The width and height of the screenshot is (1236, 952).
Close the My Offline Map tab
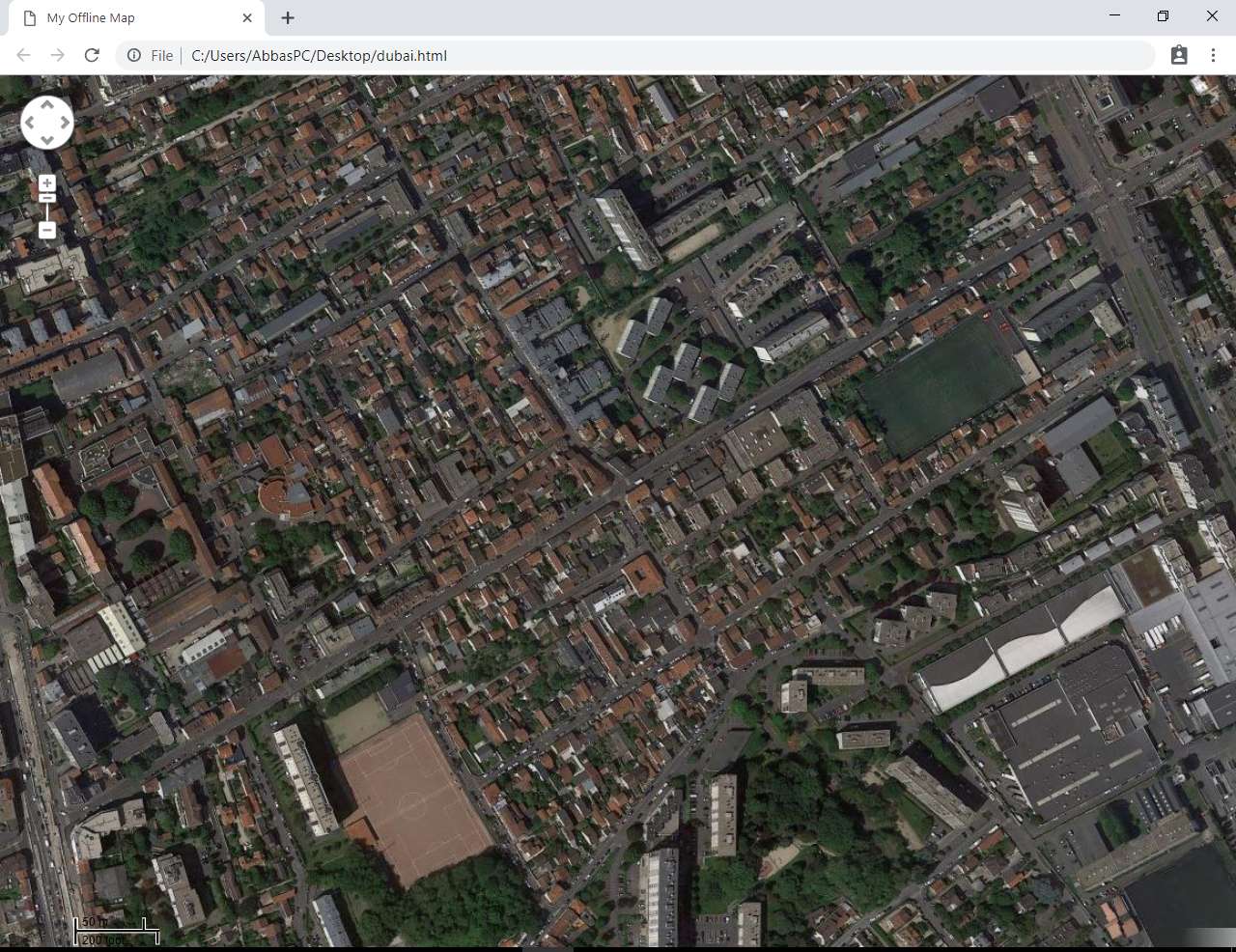(247, 17)
